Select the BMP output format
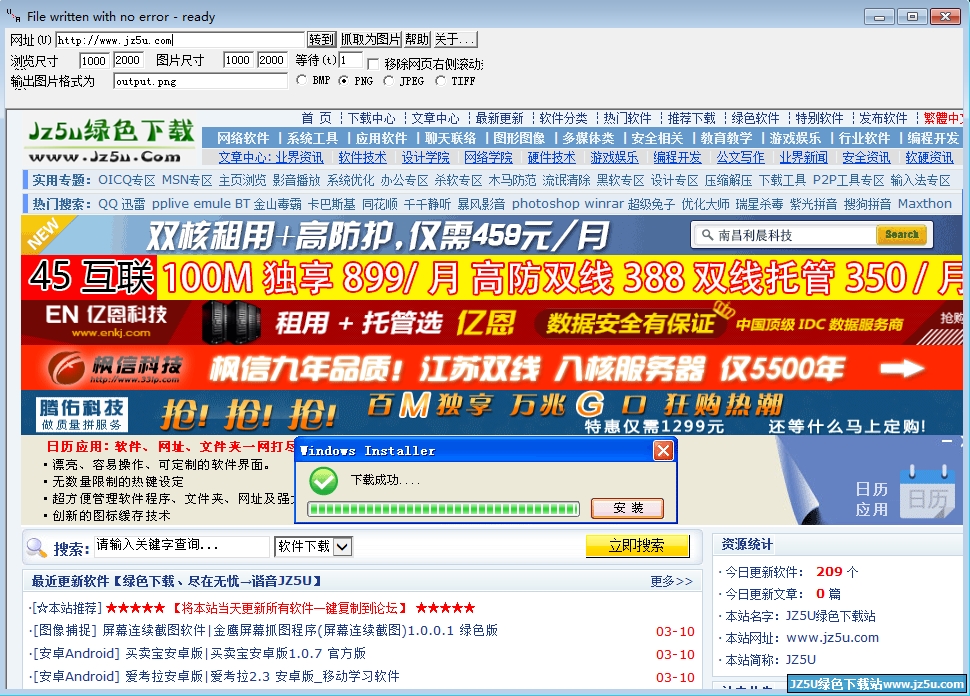 (301, 80)
